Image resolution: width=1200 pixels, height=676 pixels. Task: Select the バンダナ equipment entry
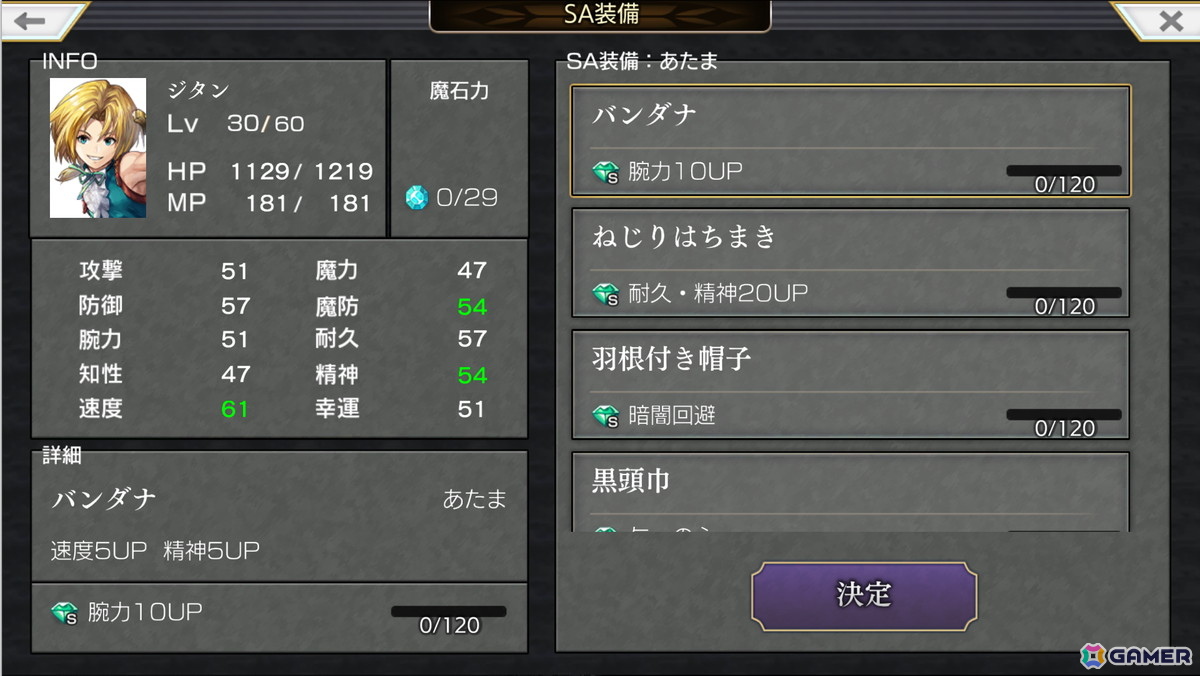(x=850, y=140)
